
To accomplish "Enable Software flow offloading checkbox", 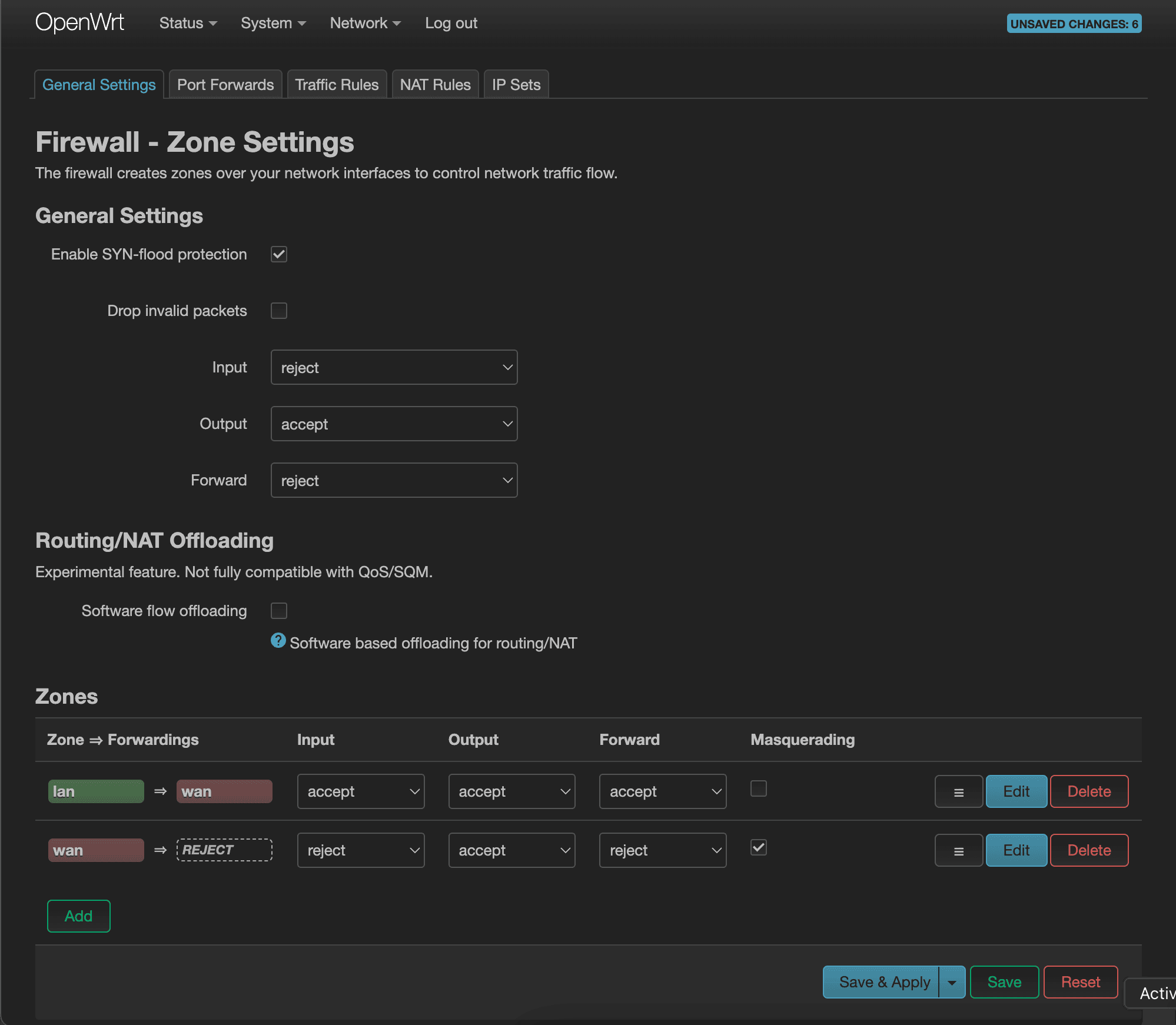I will 279,611.
